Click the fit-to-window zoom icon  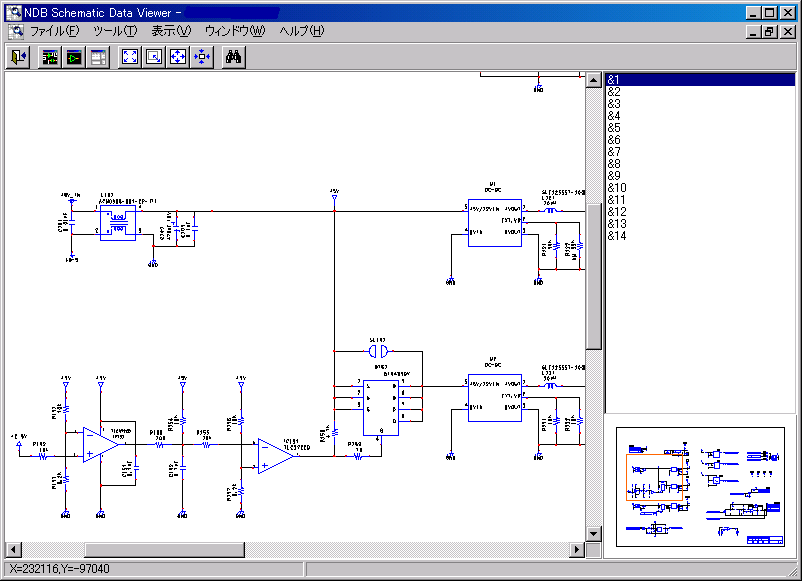(130, 58)
